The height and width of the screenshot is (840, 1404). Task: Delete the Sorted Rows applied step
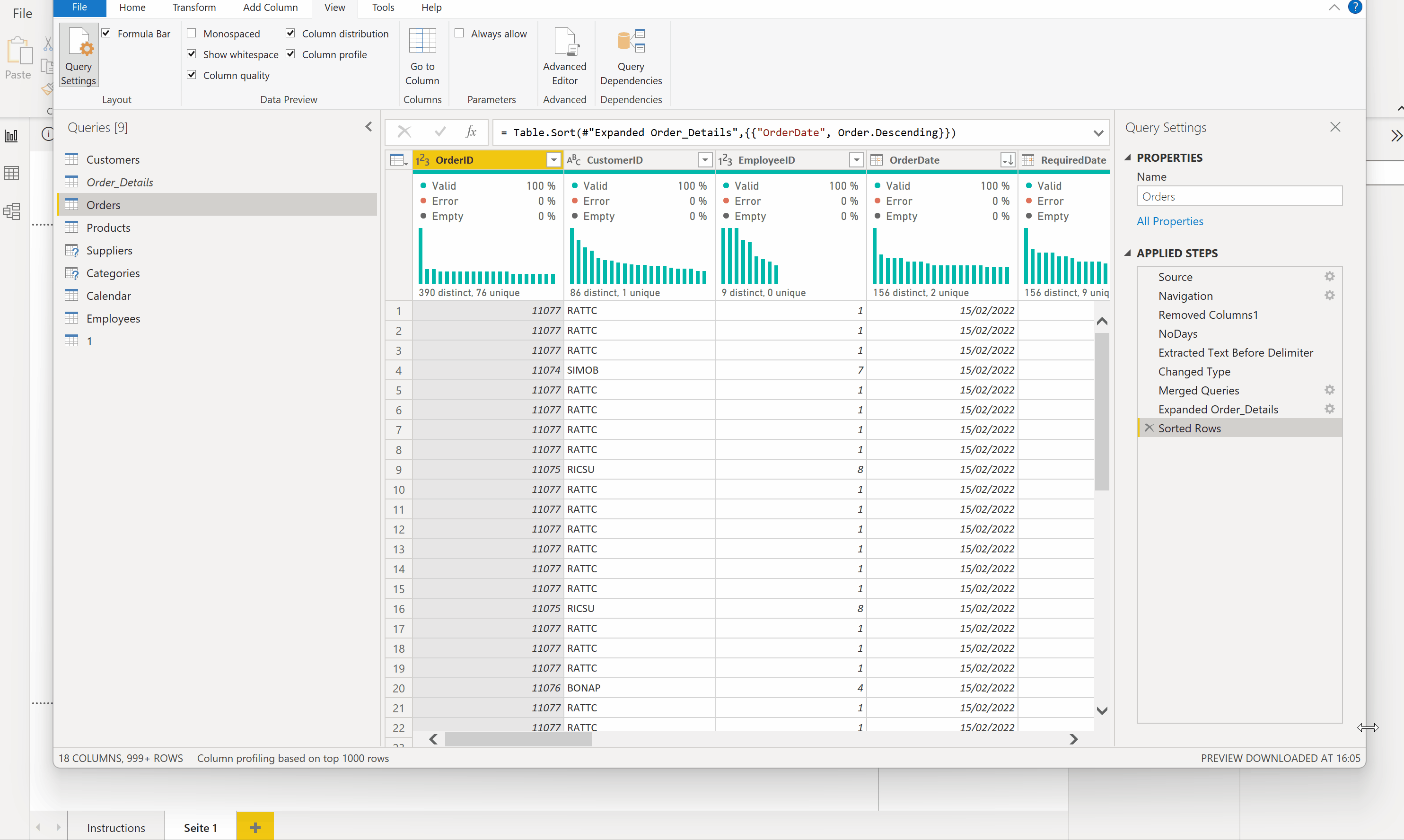tap(1149, 428)
